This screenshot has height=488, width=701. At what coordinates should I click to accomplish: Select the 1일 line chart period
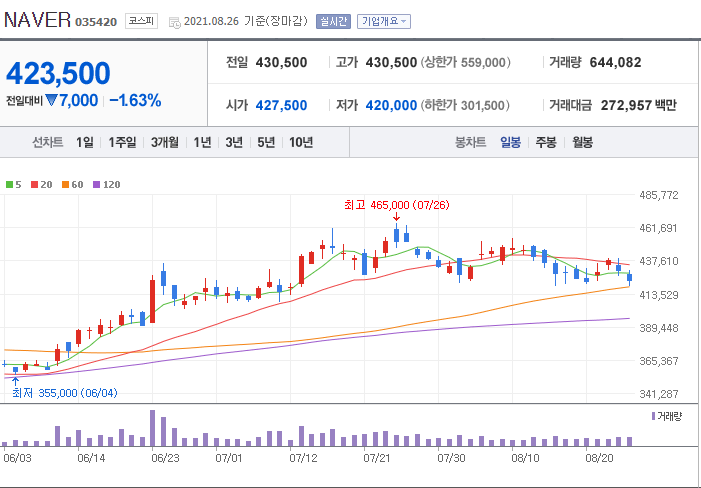84,143
